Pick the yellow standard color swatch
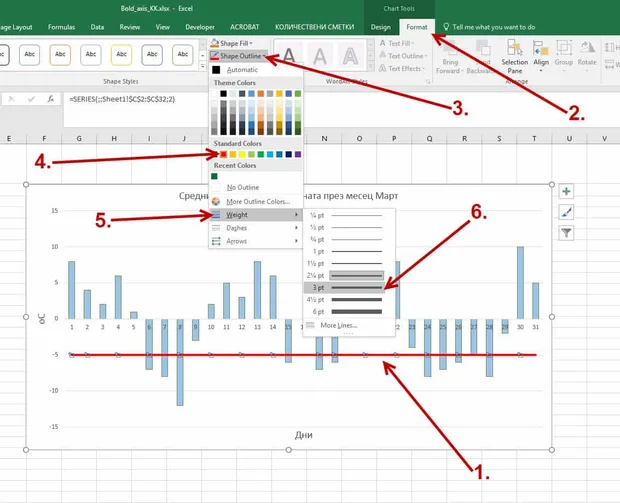The width and height of the screenshot is (620, 503). click(242, 154)
